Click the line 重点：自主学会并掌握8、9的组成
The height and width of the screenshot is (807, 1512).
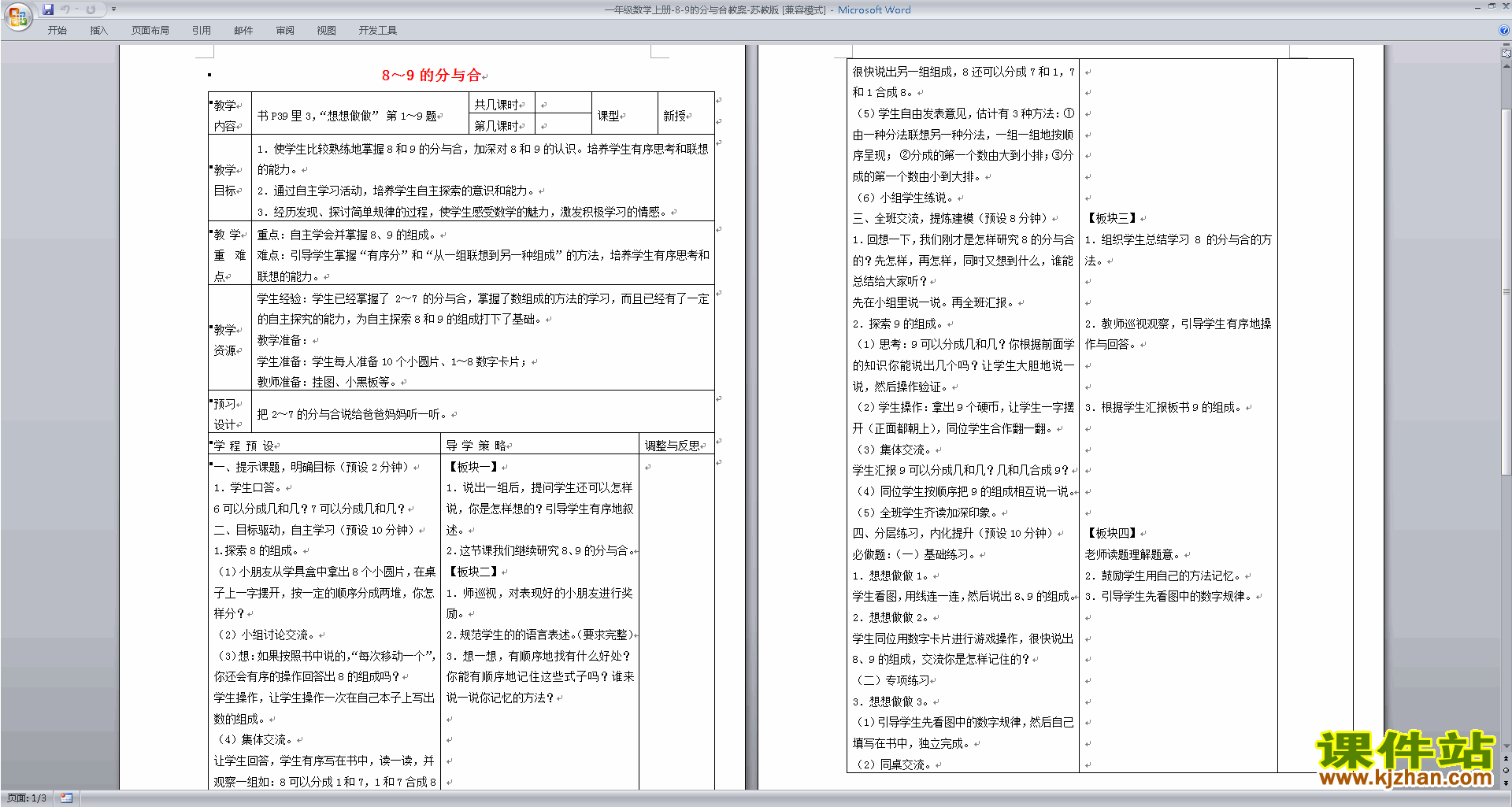pyautogui.click(x=347, y=235)
